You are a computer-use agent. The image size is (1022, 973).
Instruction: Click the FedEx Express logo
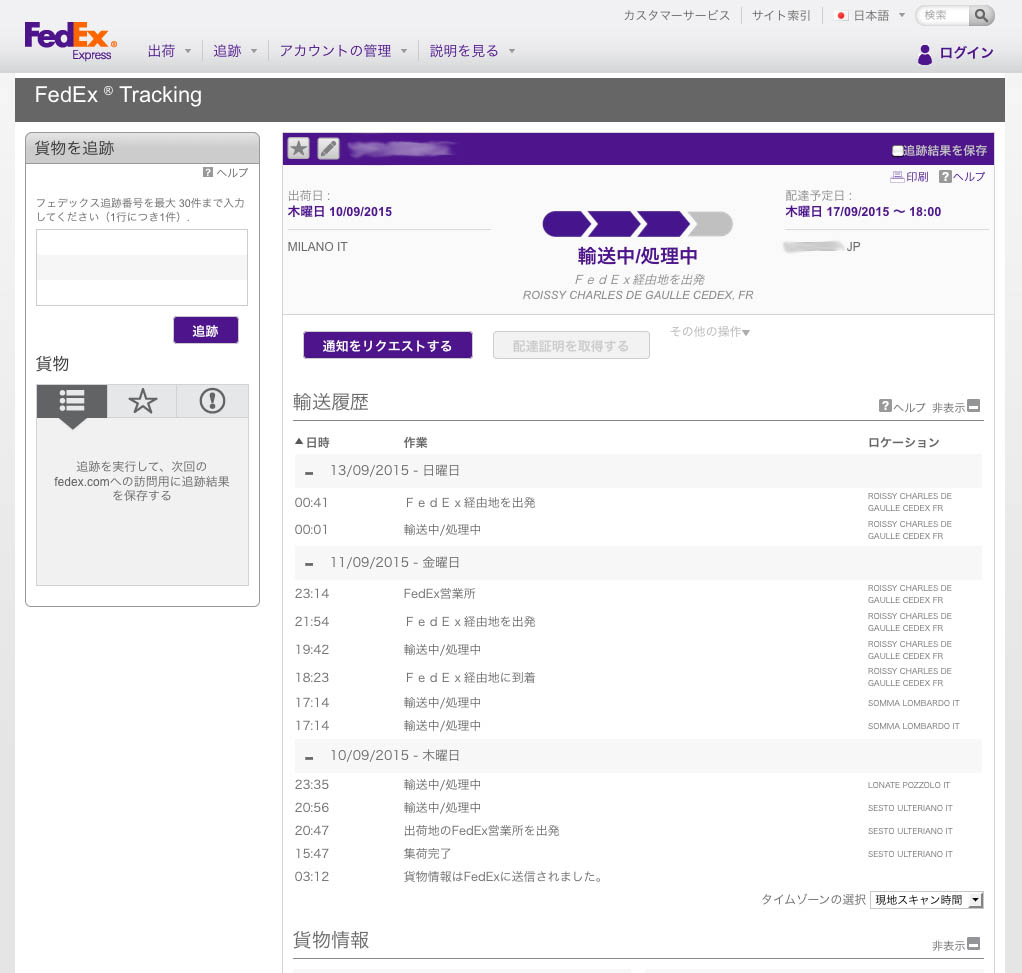point(70,41)
